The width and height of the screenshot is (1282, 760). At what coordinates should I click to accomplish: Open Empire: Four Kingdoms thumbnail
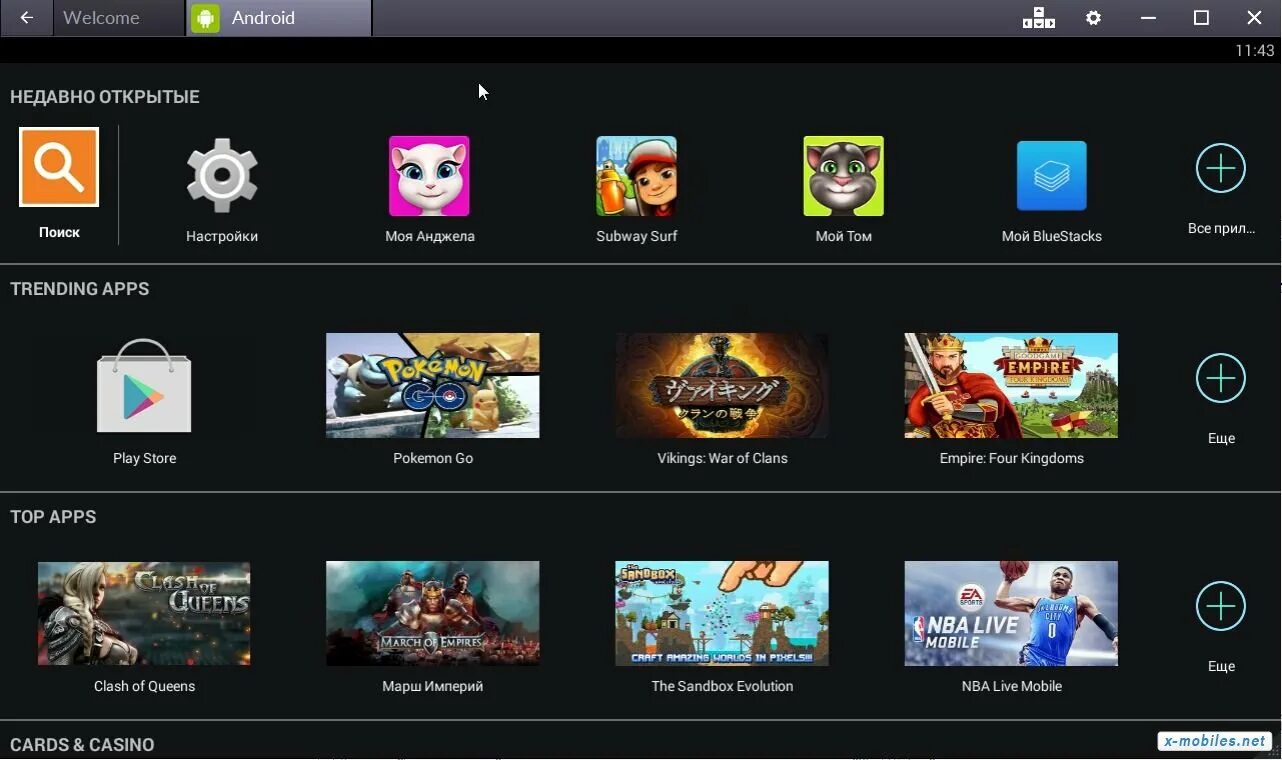[x=1011, y=385]
